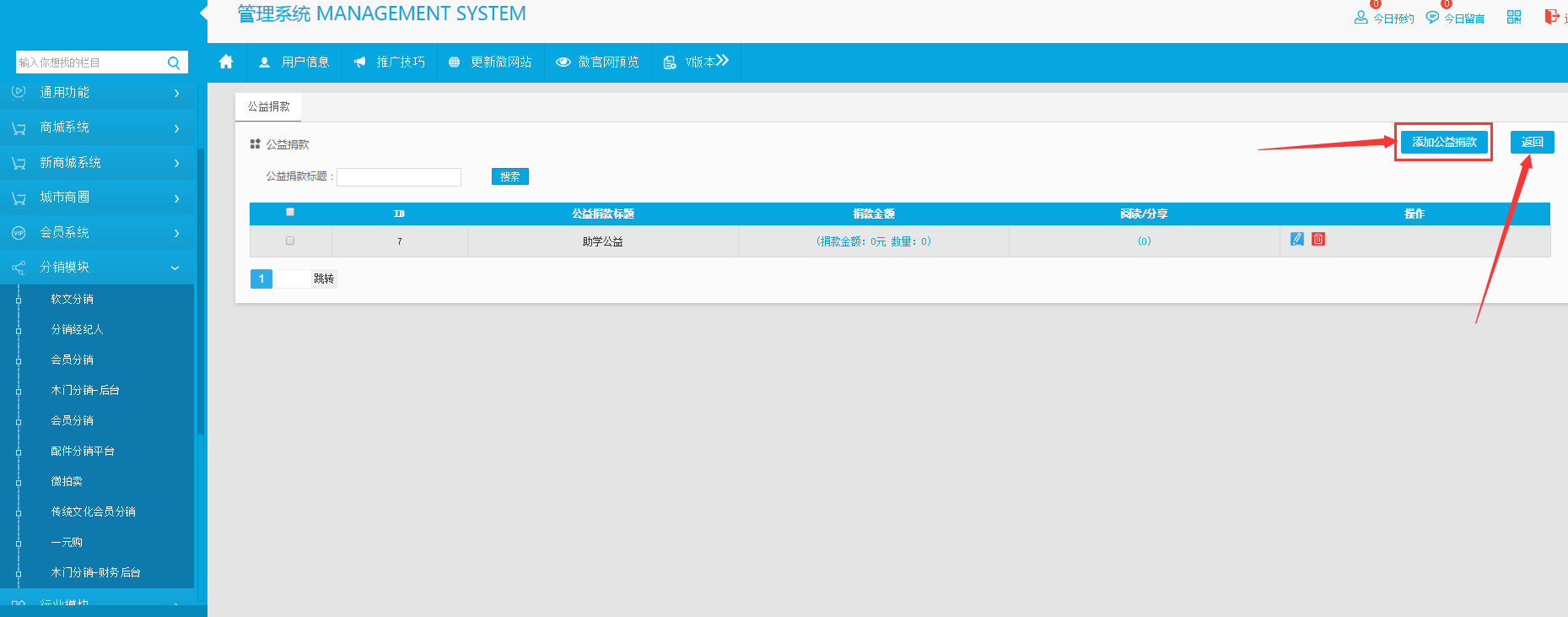The height and width of the screenshot is (617, 1568).
Task: Click the 搜索 button
Action: tap(509, 176)
